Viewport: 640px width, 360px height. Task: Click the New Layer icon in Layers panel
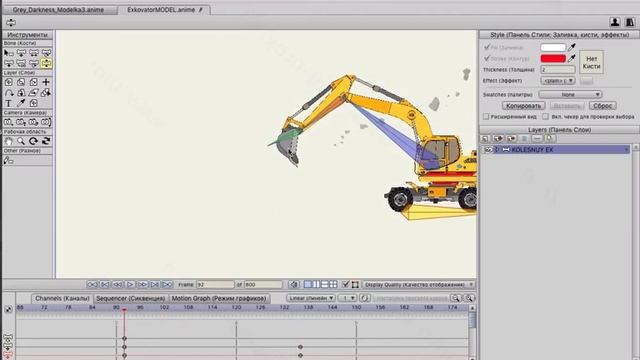pos(485,139)
